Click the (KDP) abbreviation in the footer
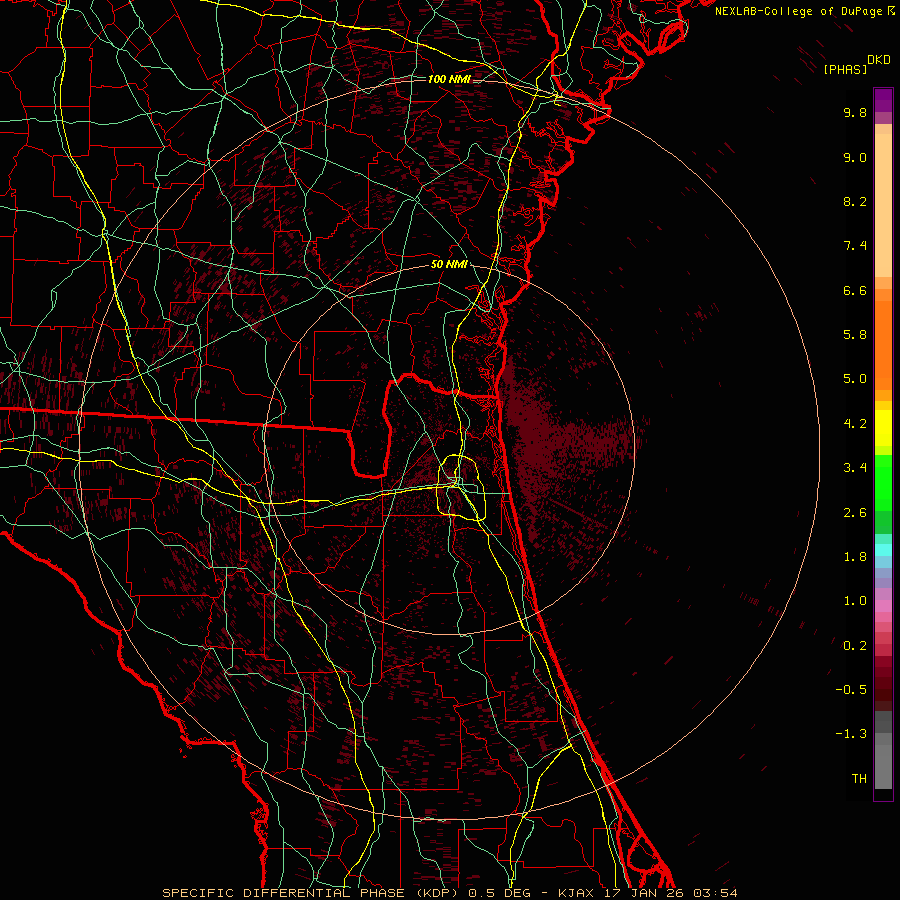Image resolution: width=900 pixels, height=900 pixels. (440, 893)
